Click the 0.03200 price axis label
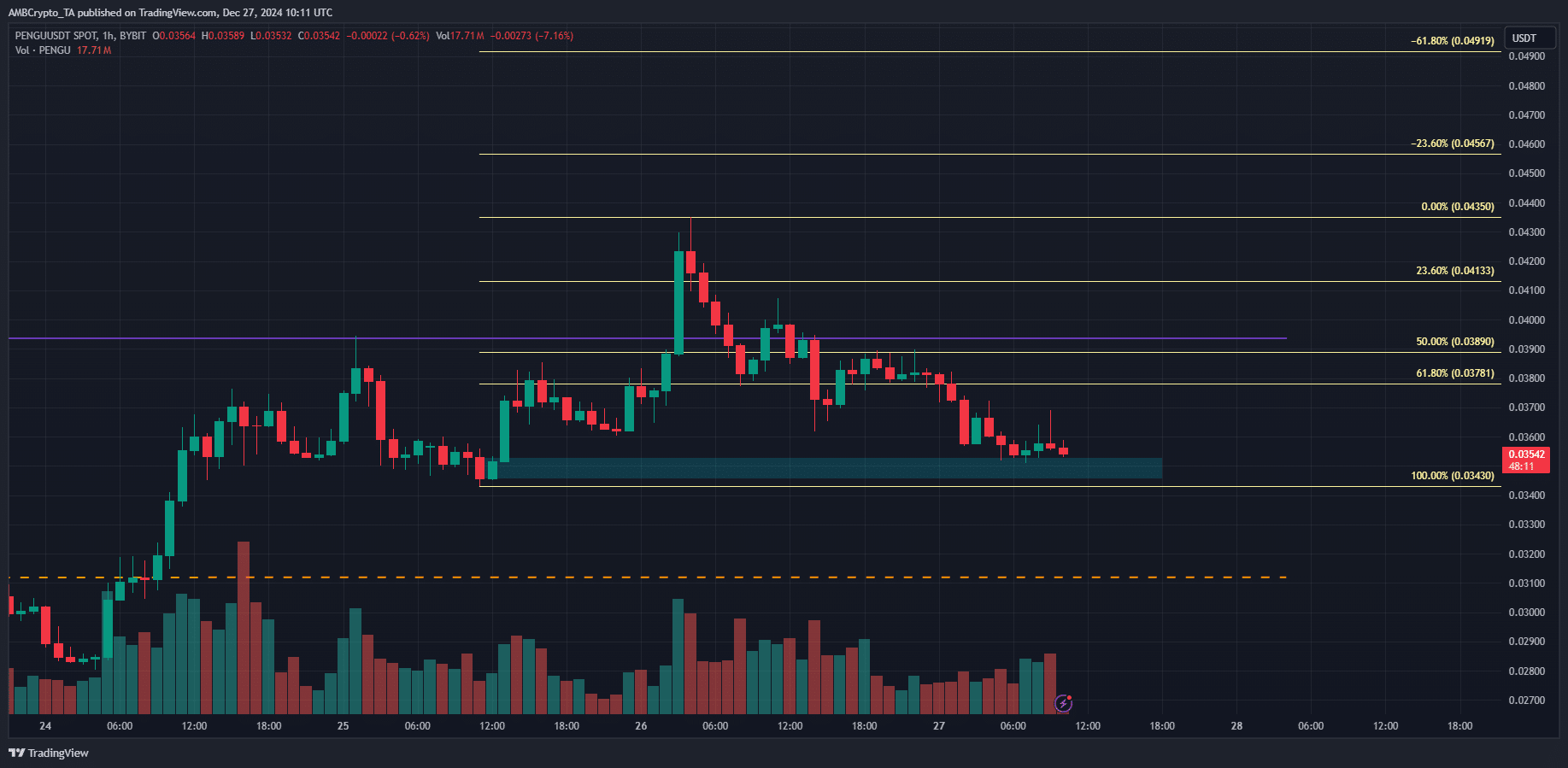1568x768 pixels. [x=1526, y=554]
